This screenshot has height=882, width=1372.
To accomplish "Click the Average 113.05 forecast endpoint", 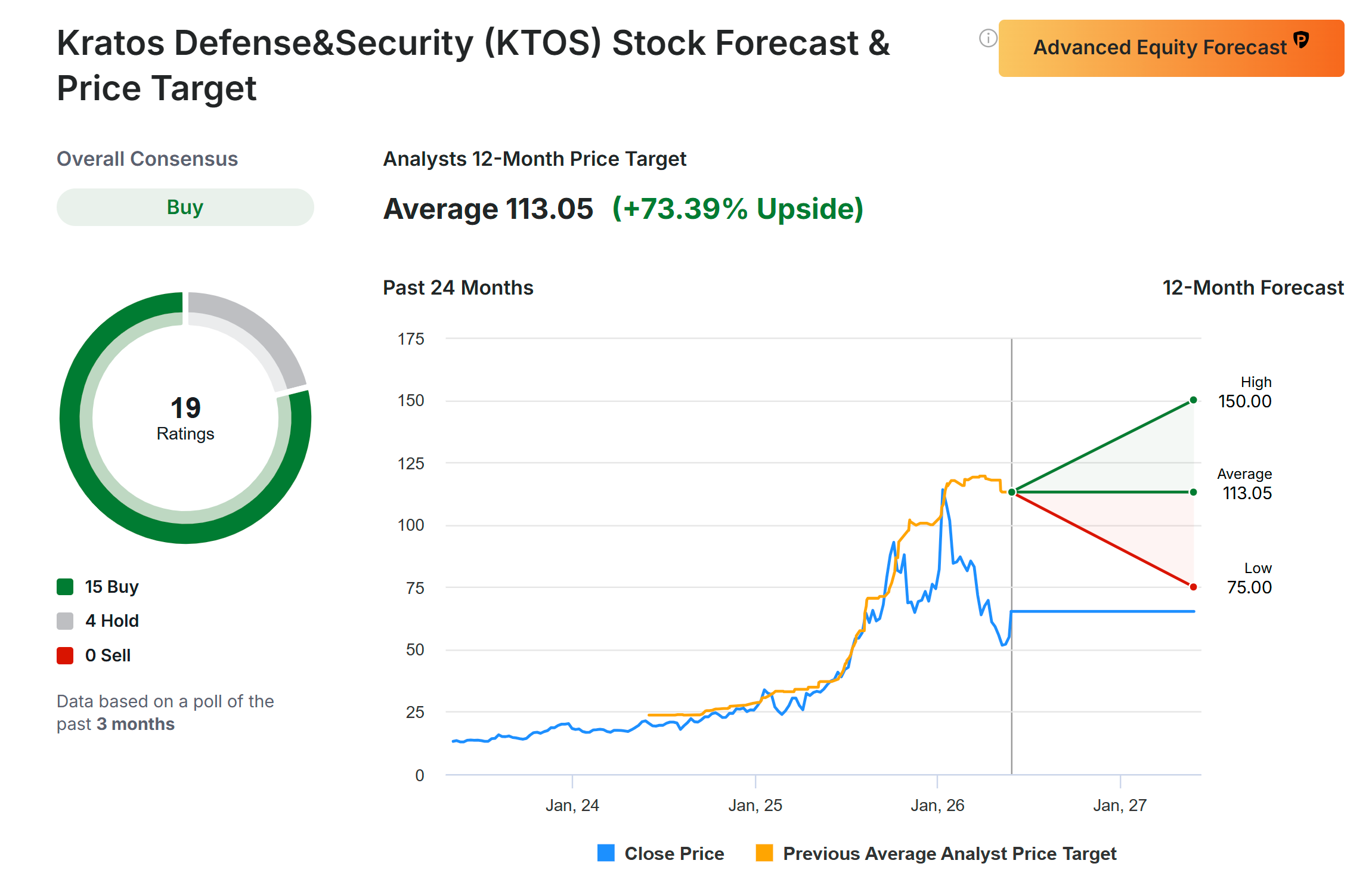I will click(1193, 492).
